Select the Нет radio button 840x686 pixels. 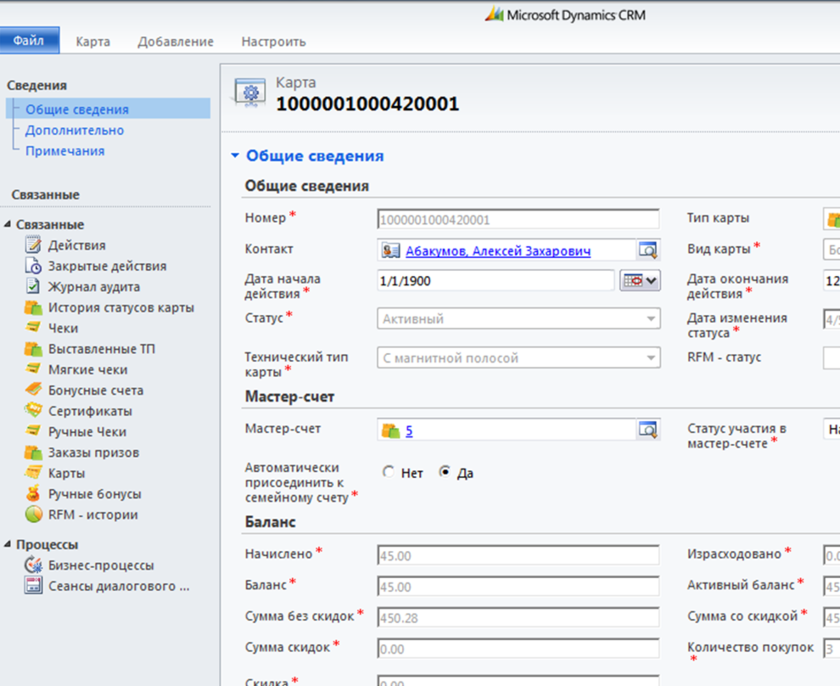click(389, 473)
